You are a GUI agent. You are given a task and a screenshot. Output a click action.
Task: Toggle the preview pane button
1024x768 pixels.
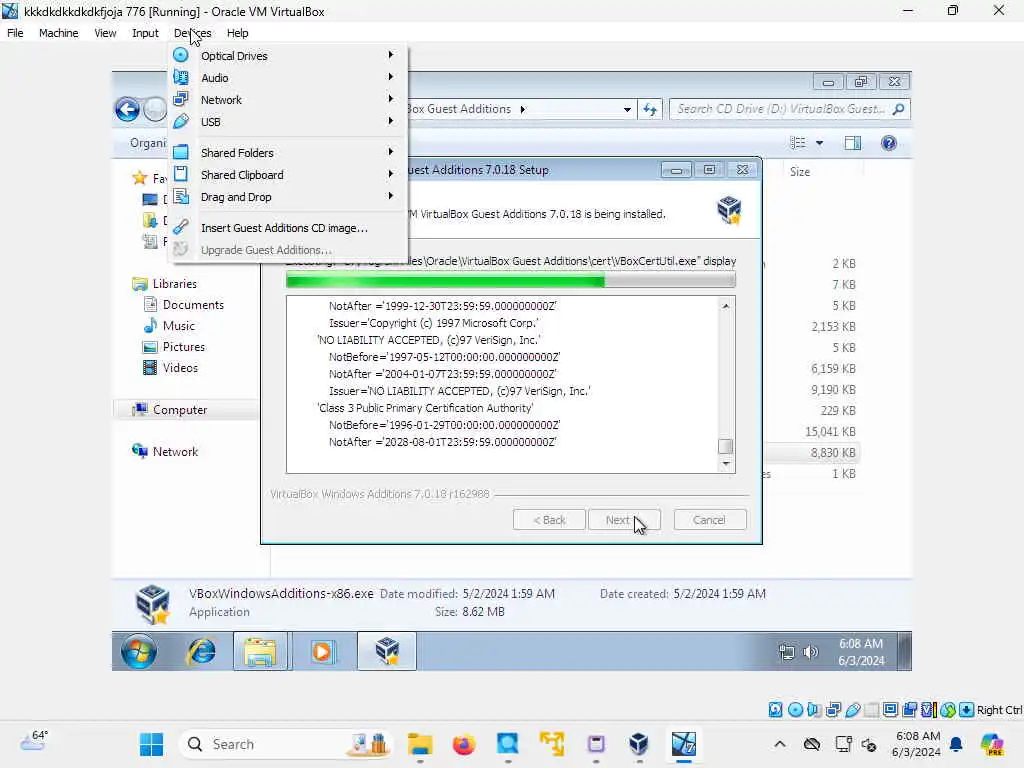tap(853, 143)
